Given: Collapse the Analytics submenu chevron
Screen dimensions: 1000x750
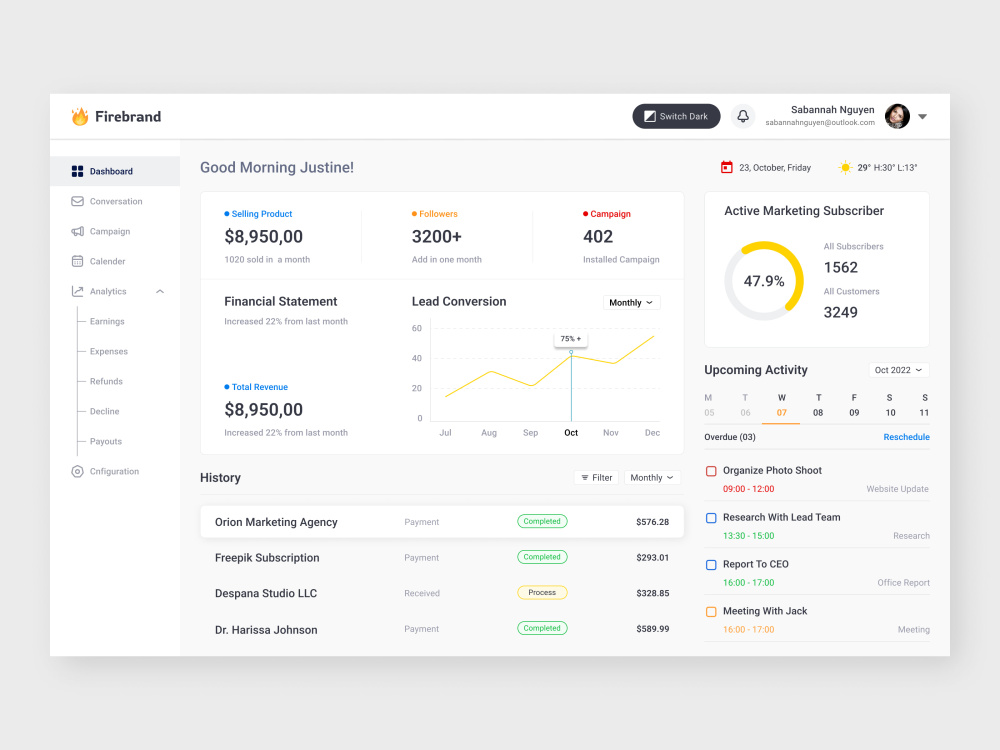Looking at the screenshot, I should [x=160, y=291].
